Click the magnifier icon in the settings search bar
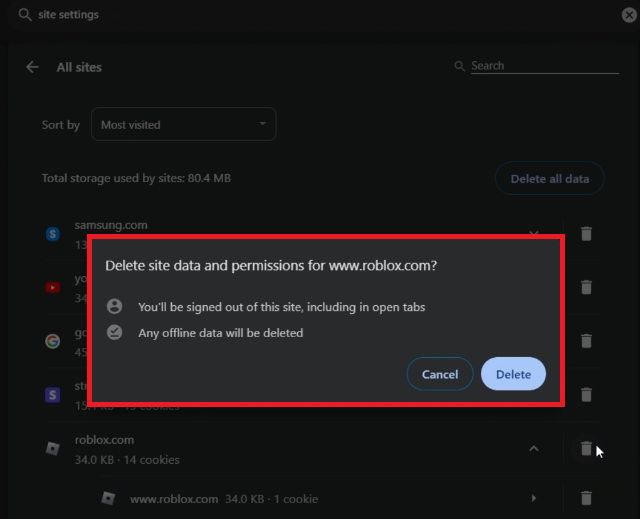640x519 pixels. click(25, 15)
